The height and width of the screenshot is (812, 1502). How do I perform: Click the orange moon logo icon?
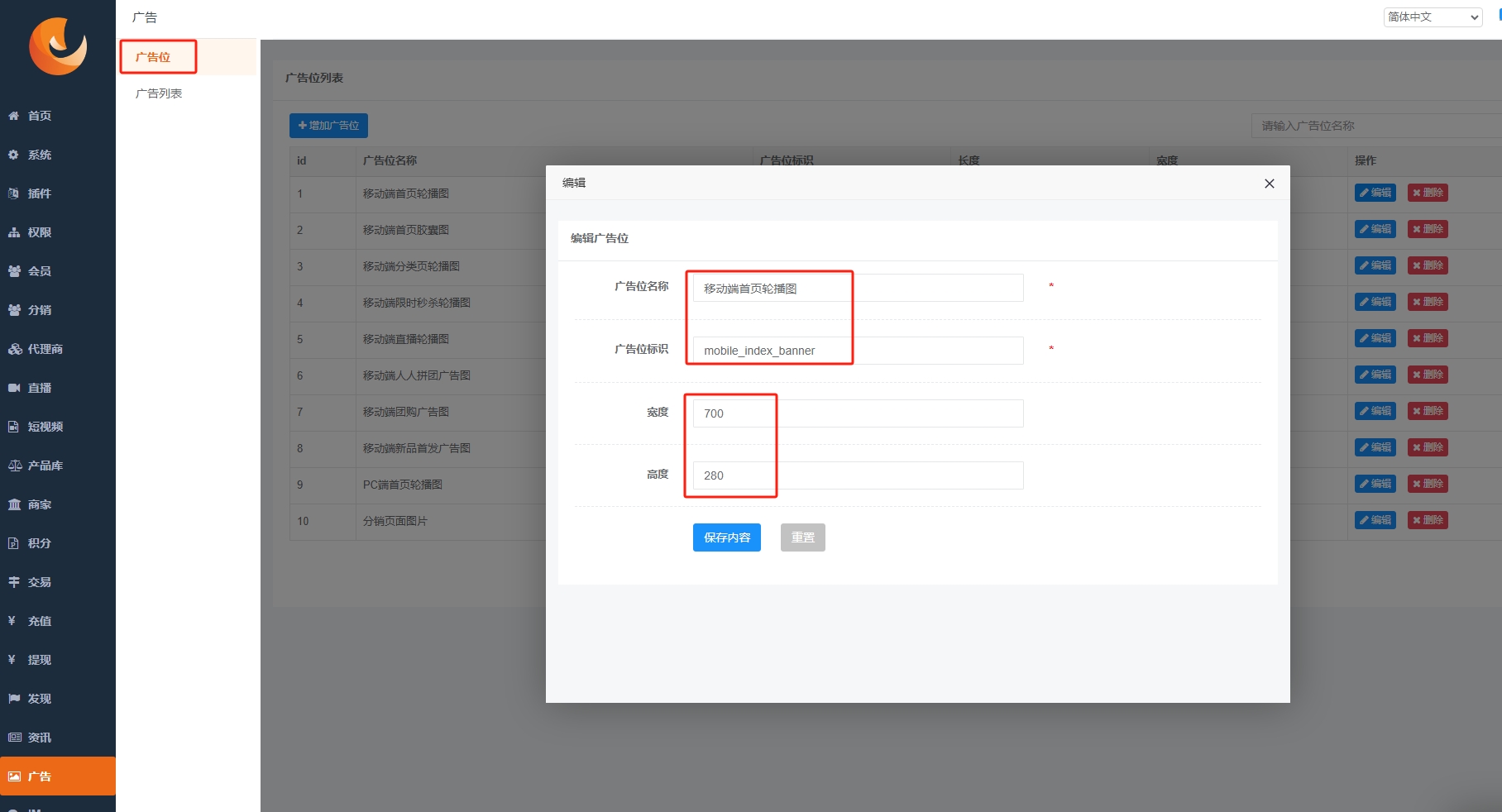(x=58, y=46)
